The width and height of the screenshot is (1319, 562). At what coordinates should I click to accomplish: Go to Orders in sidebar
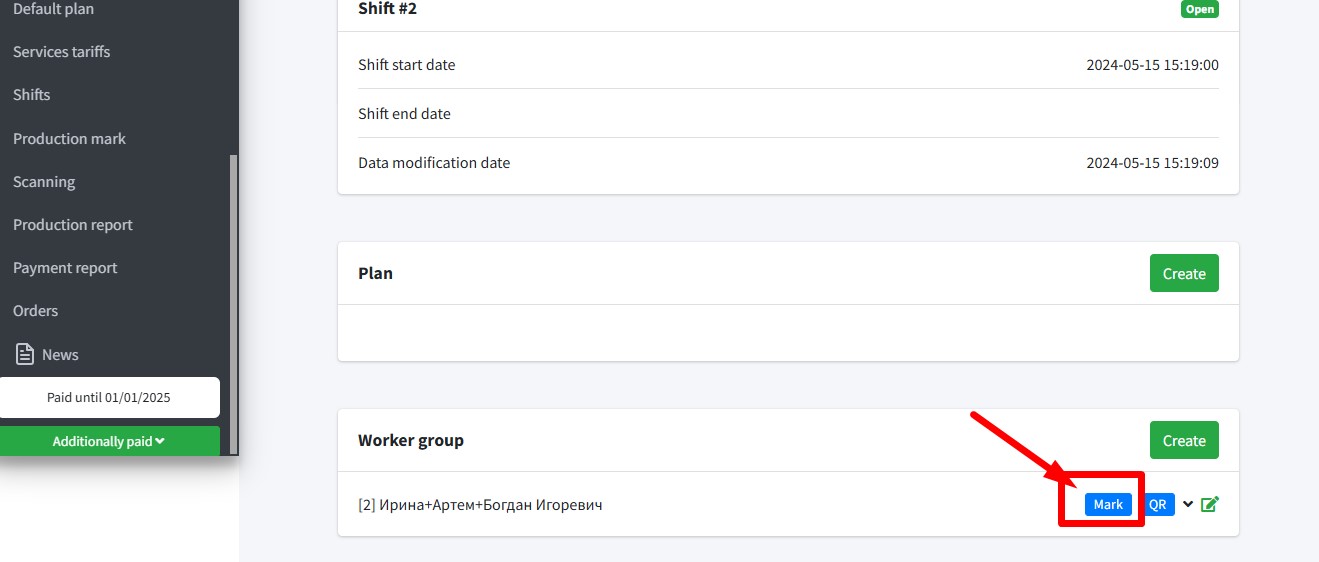[x=35, y=311]
